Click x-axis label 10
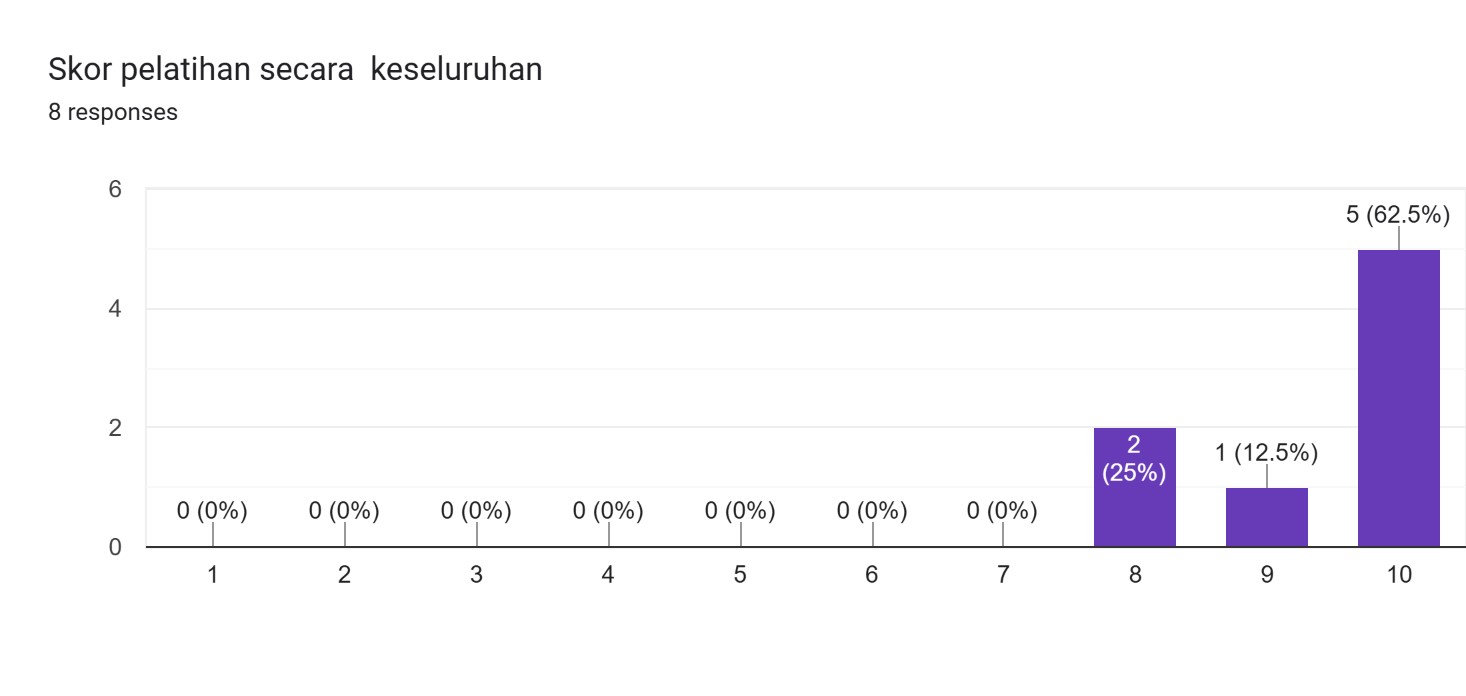 pyautogui.click(x=1398, y=576)
